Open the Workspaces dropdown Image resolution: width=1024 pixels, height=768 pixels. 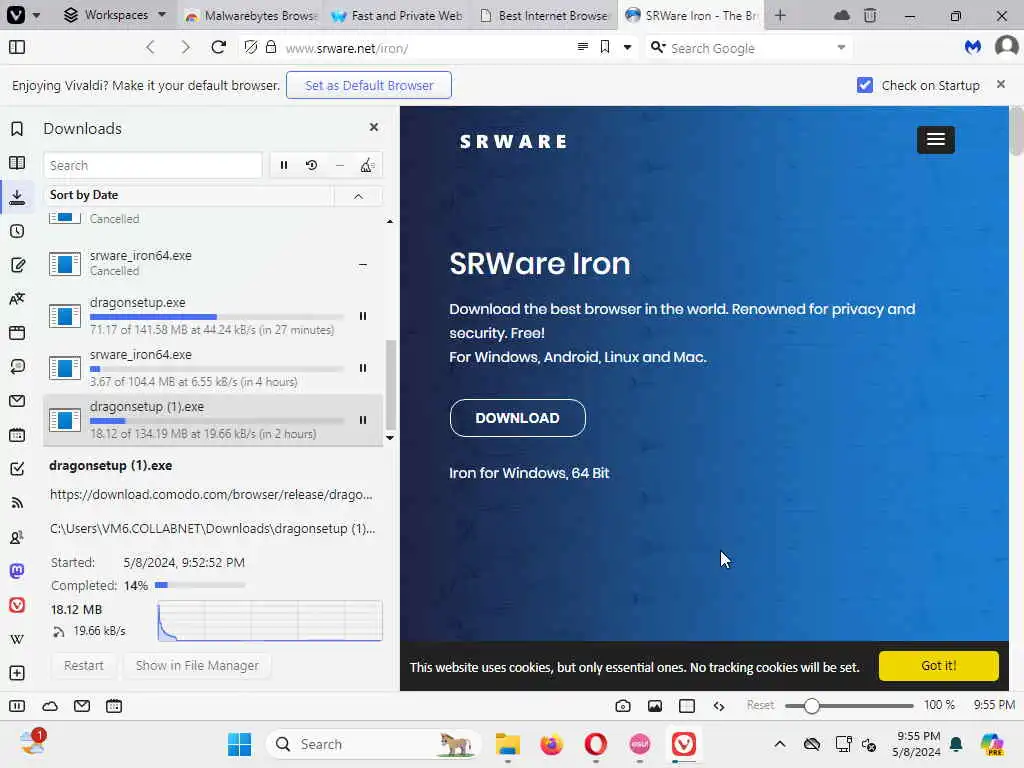tap(115, 14)
